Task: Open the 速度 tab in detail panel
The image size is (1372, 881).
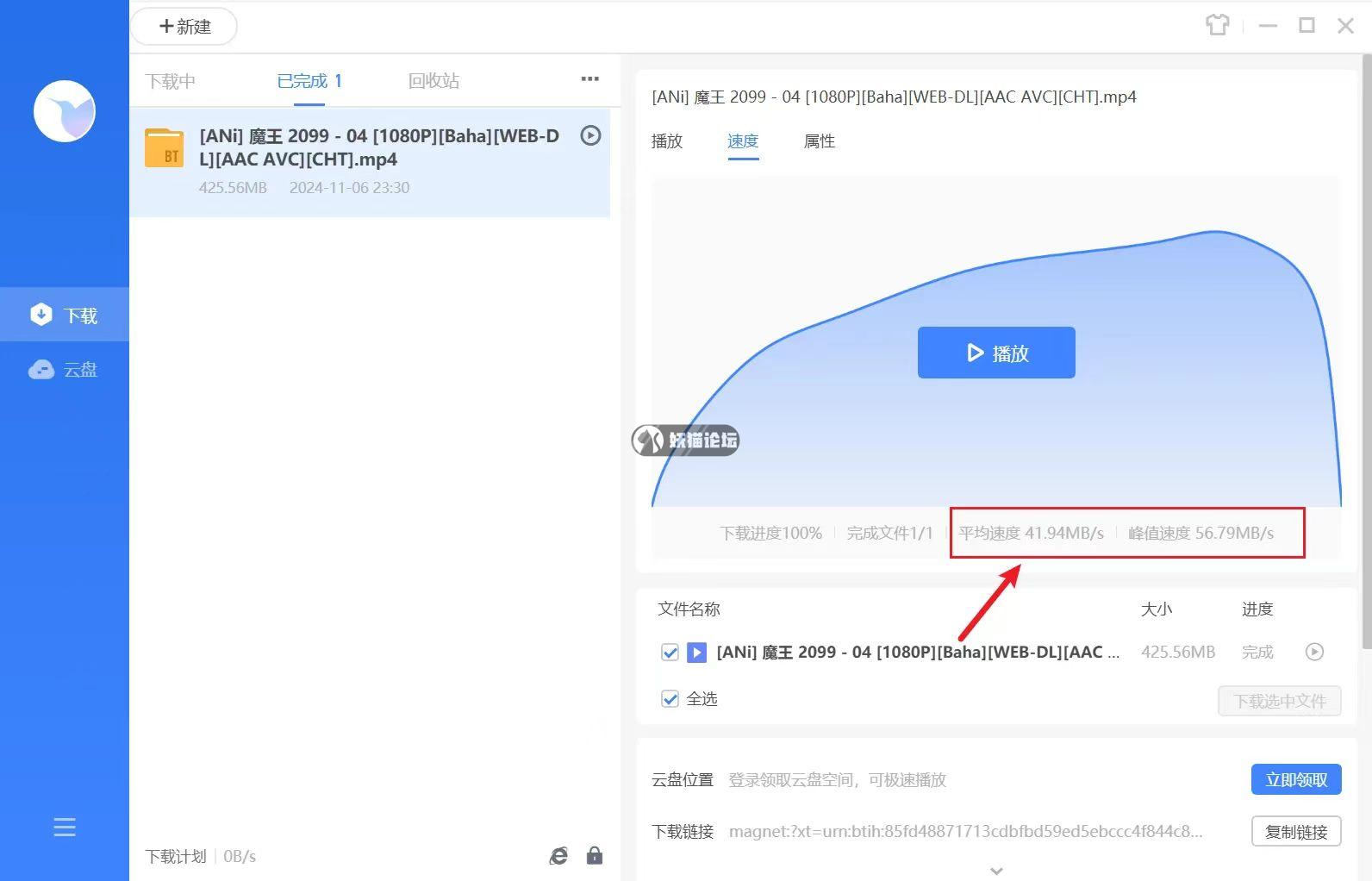Action: (743, 141)
